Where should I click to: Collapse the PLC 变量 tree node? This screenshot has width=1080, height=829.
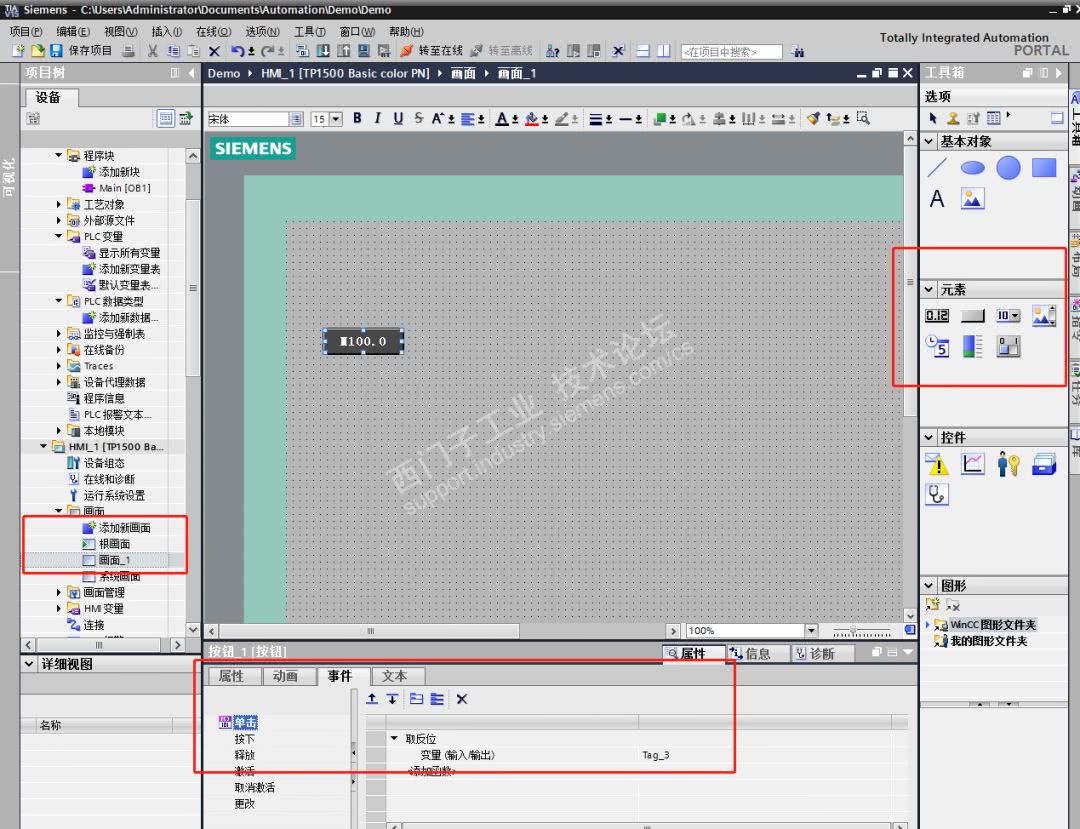pyautogui.click(x=59, y=236)
